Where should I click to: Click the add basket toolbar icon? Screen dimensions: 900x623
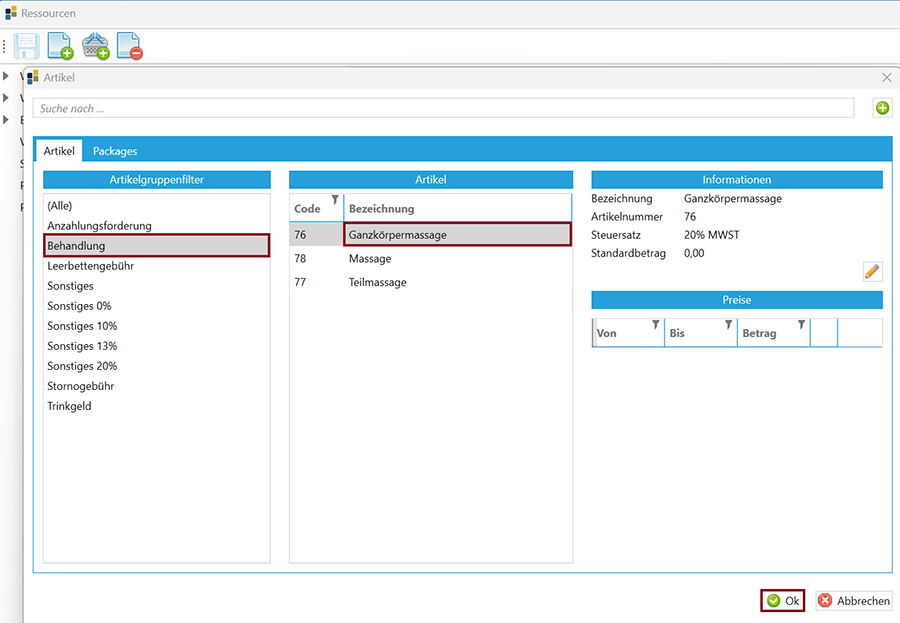click(95, 46)
